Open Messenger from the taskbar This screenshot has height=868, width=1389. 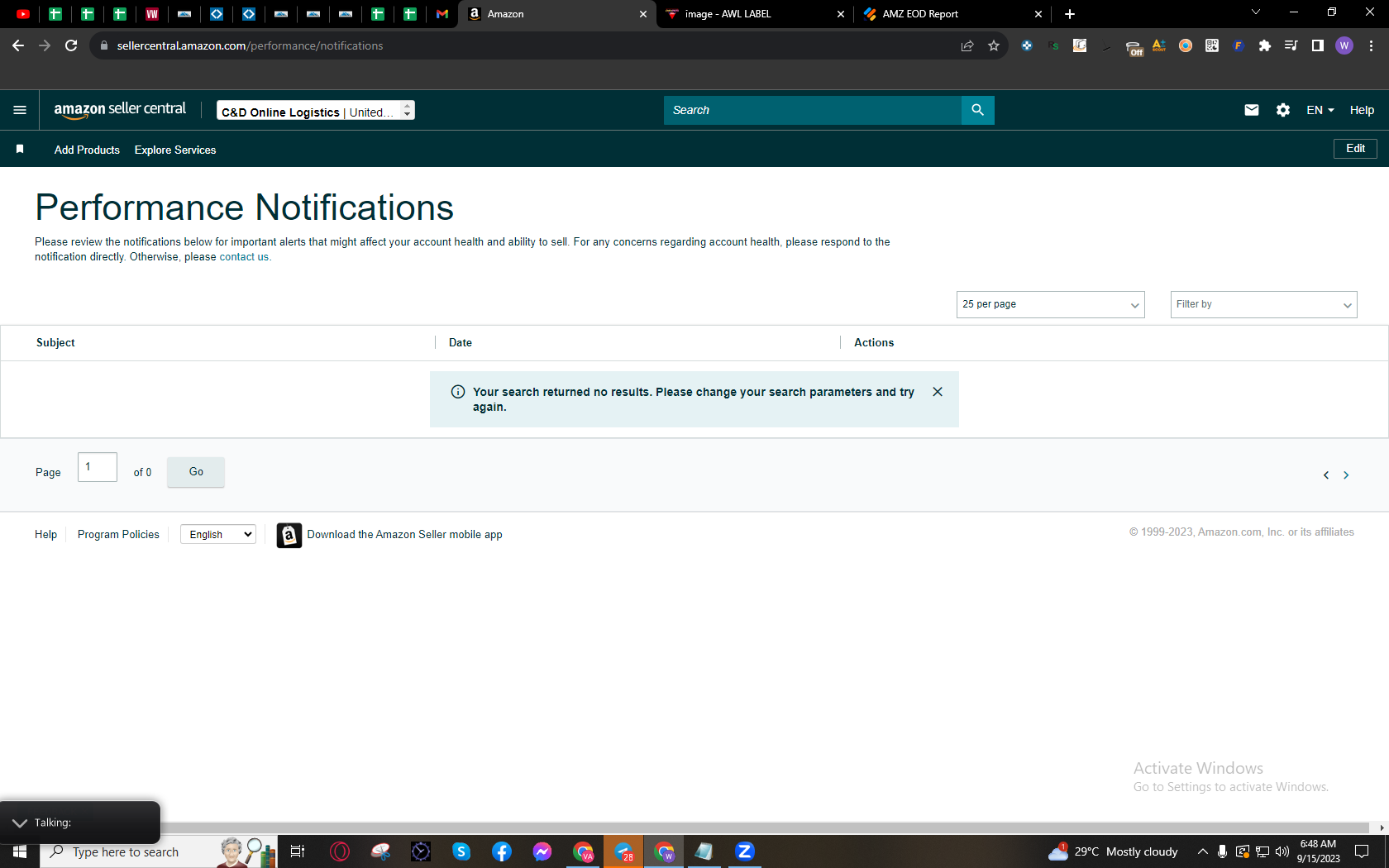click(x=542, y=851)
